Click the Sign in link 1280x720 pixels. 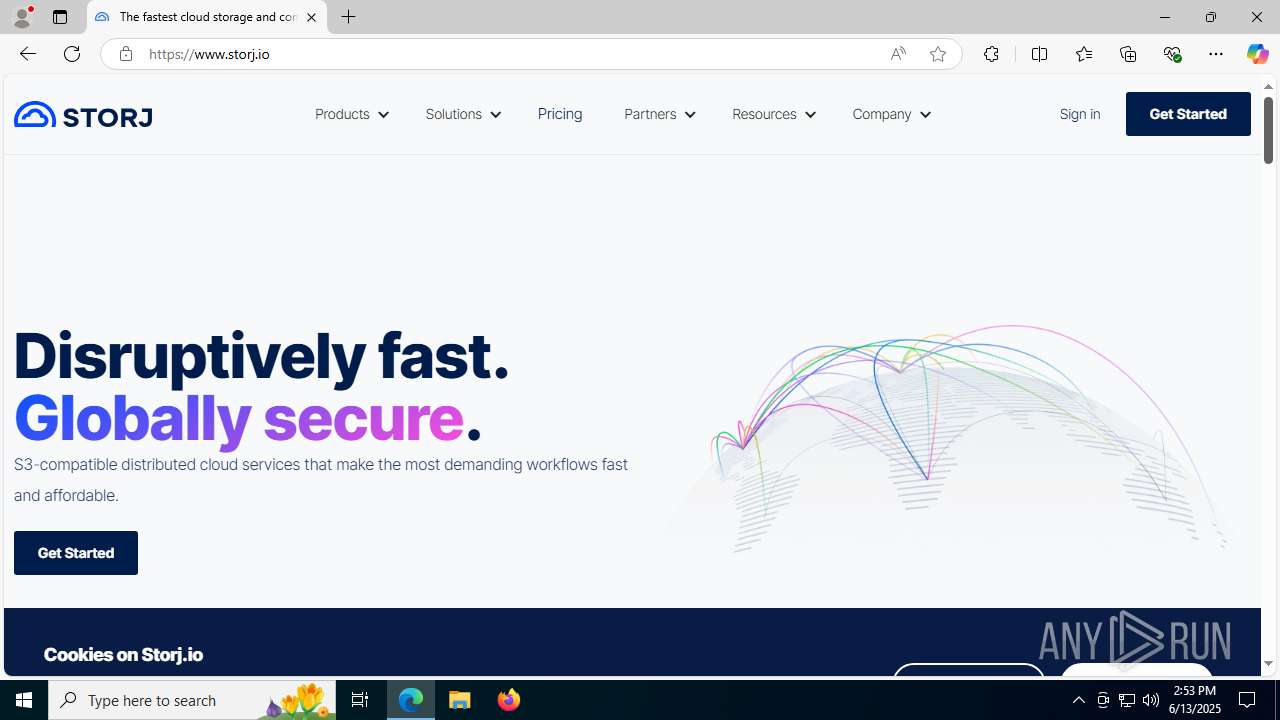click(1080, 114)
